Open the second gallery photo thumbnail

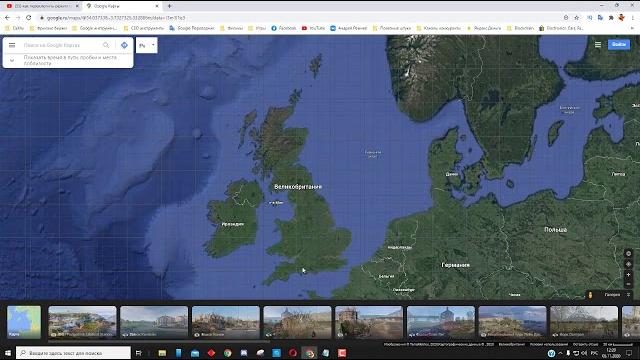tap(154, 322)
